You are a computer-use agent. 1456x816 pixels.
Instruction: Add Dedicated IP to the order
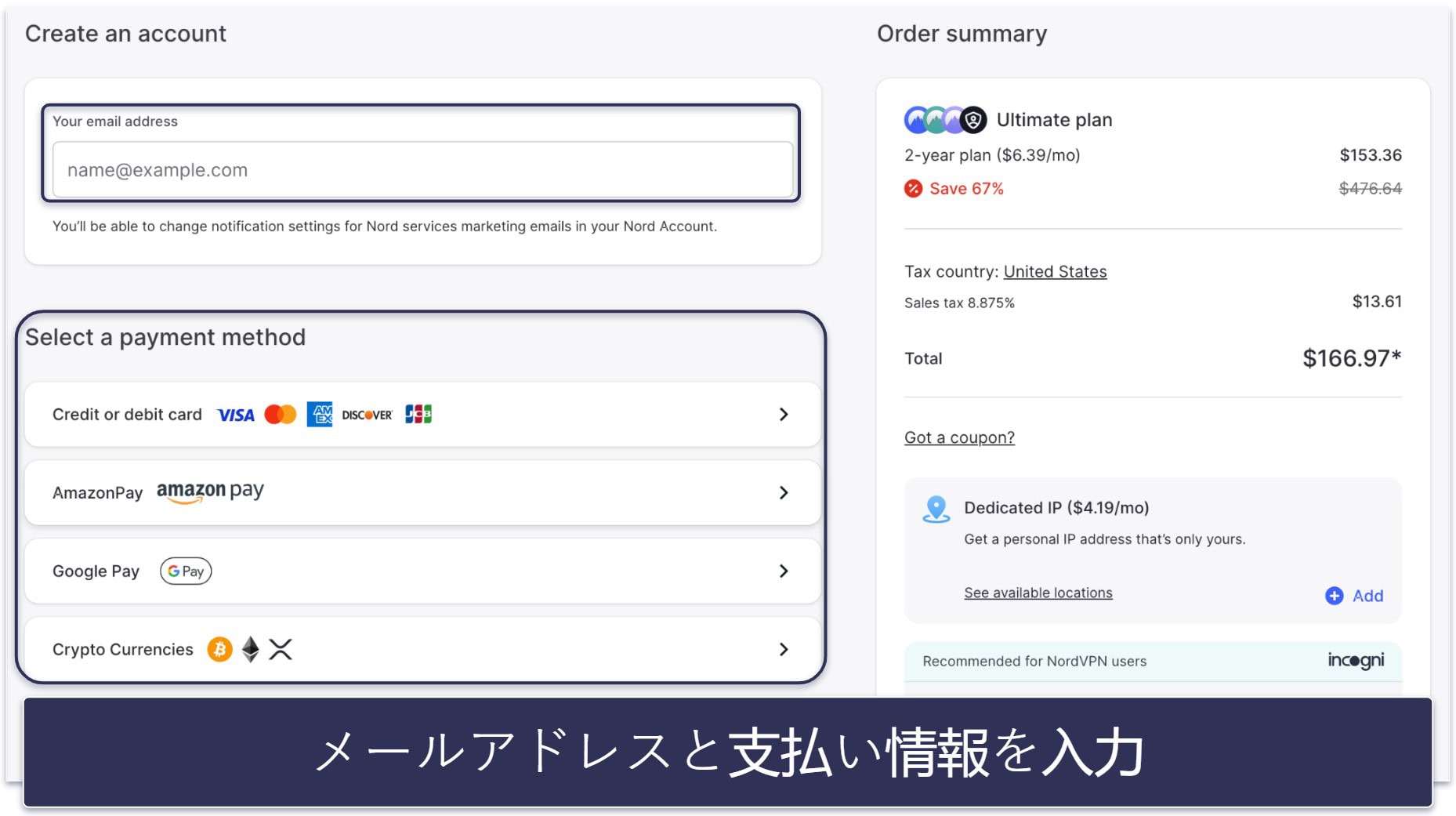1354,596
